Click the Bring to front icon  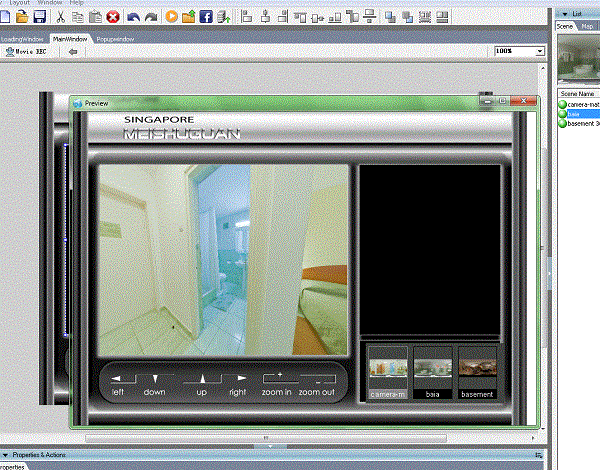tap(390, 17)
